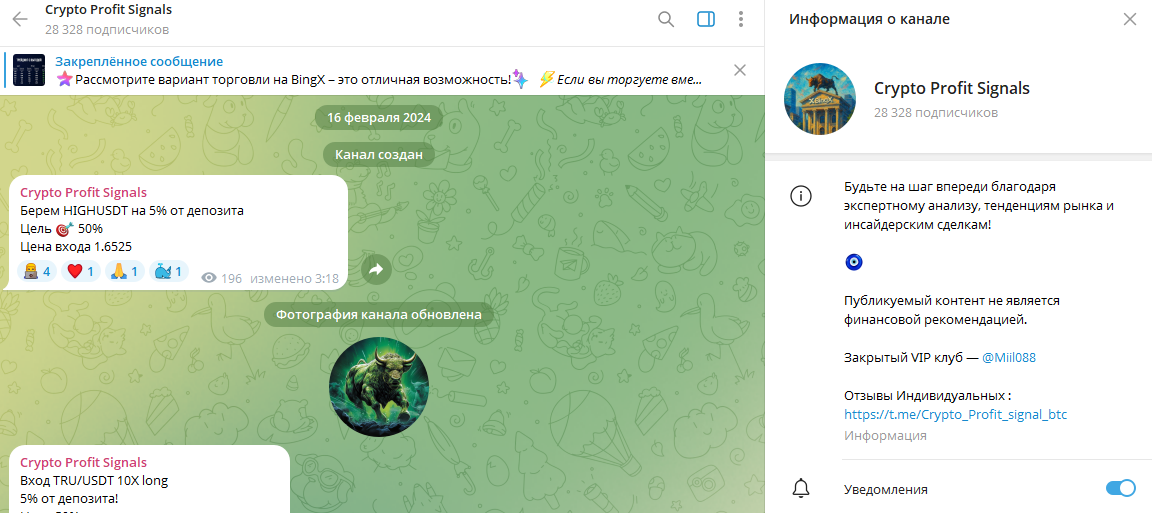Click the views eye icon showing 196
1152x513 pixels.
click(209, 279)
